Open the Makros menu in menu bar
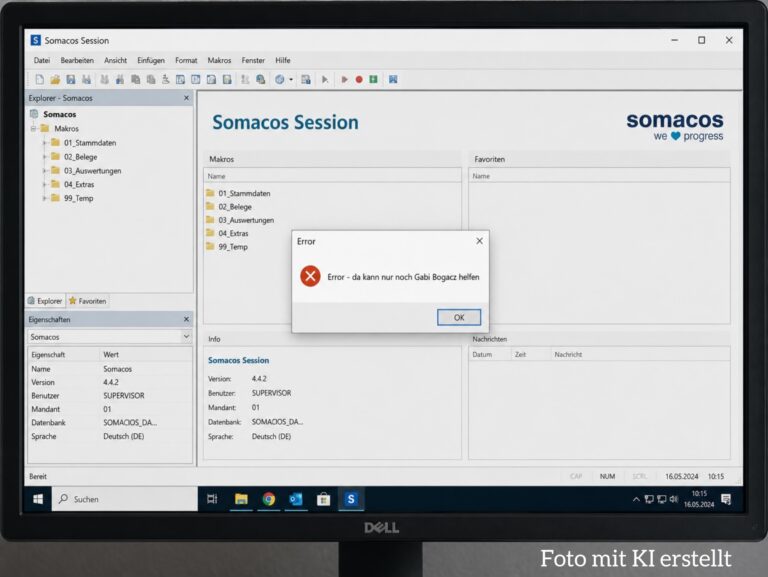 coord(219,60)
